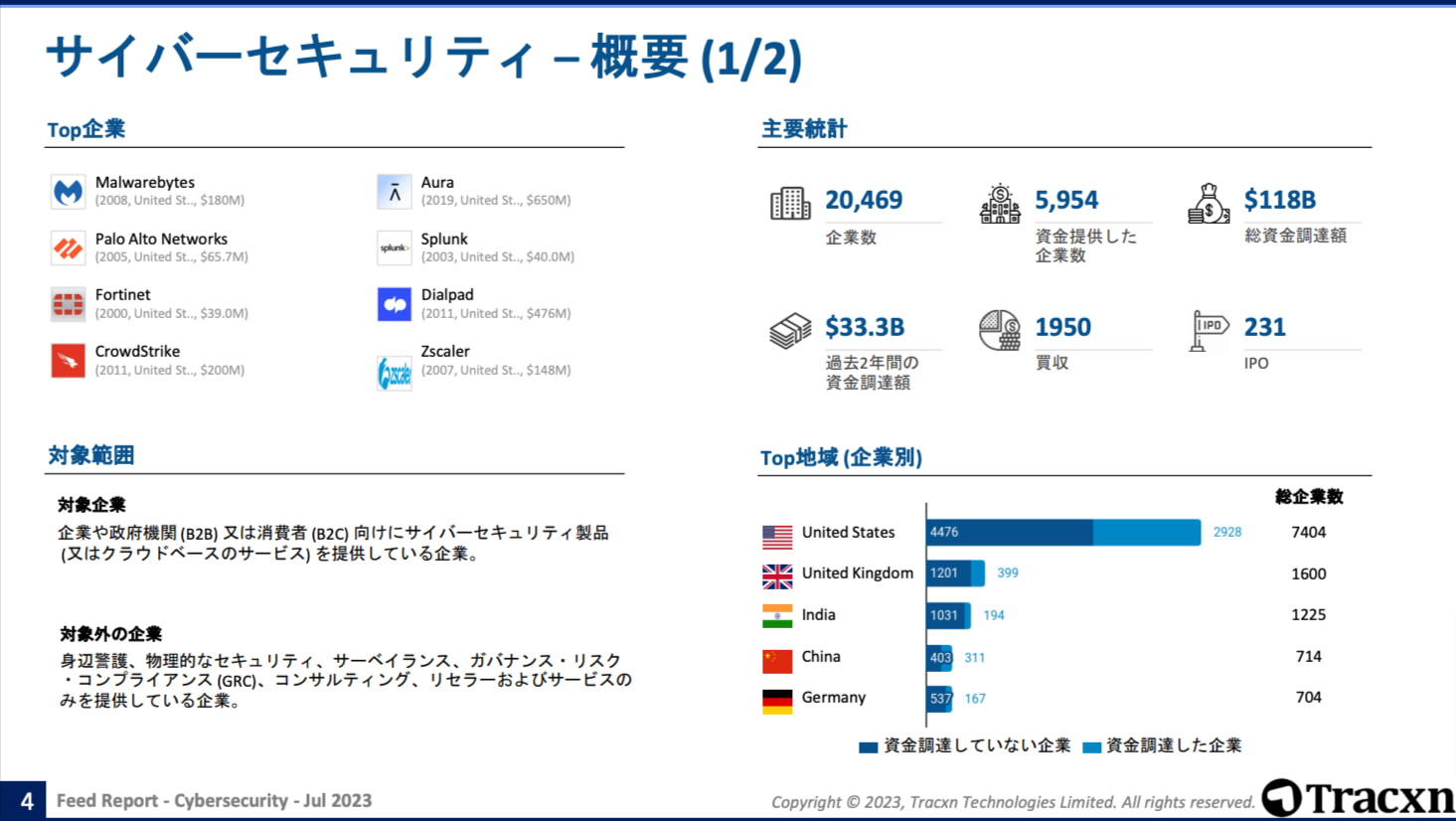Click the 1950 acquisitions value

tap(1062, 327)
